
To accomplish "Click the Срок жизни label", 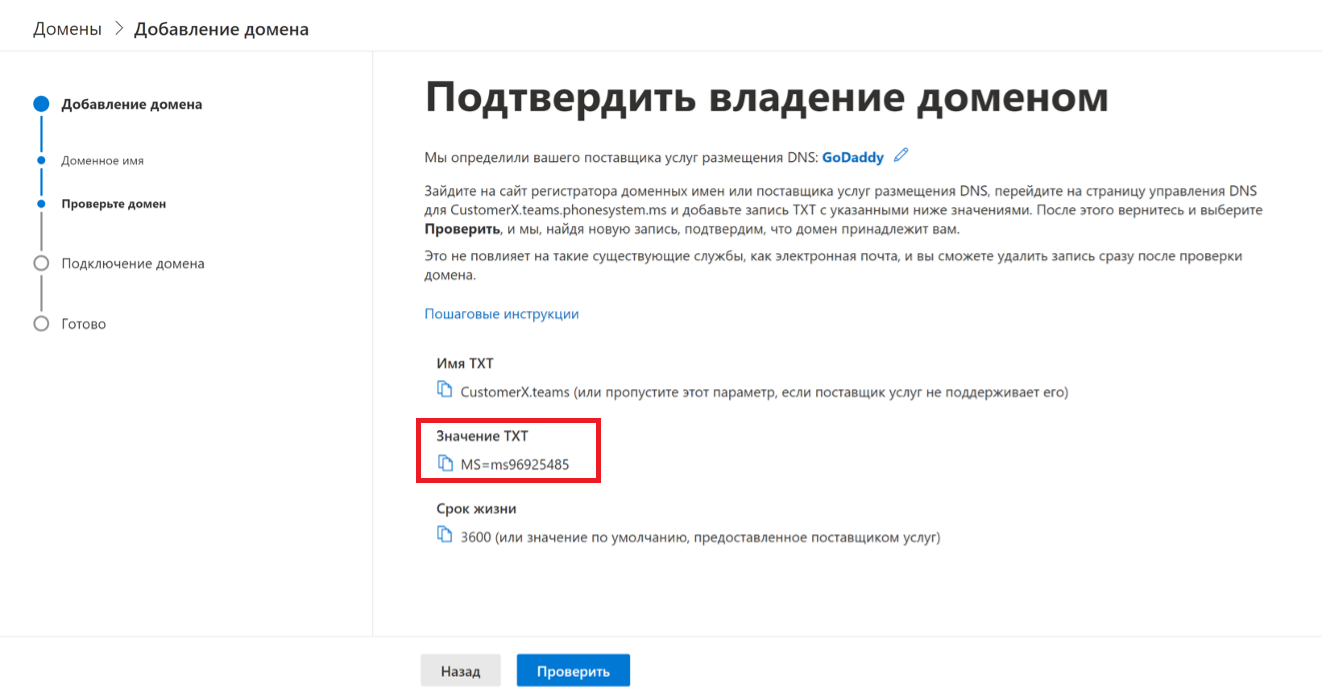I will (476, 509).
